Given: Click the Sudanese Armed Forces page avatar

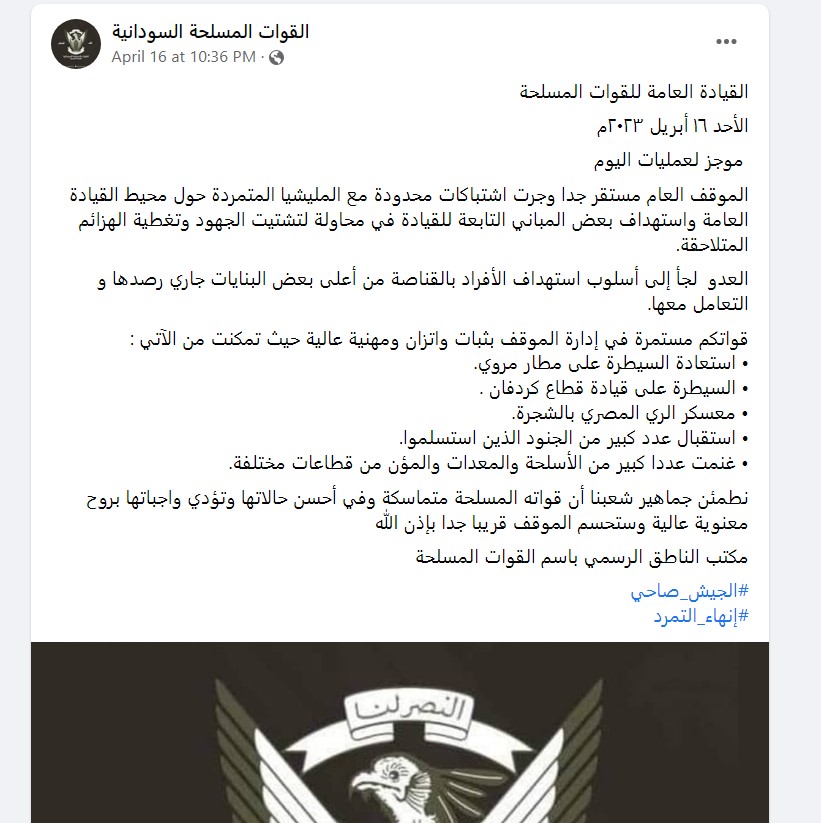Looking at the screenshot, I should (x=75, y=43).
